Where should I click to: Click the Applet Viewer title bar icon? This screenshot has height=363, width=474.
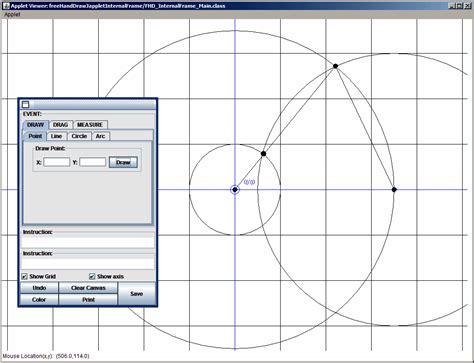pyautogui.click(x=6, y=6)
